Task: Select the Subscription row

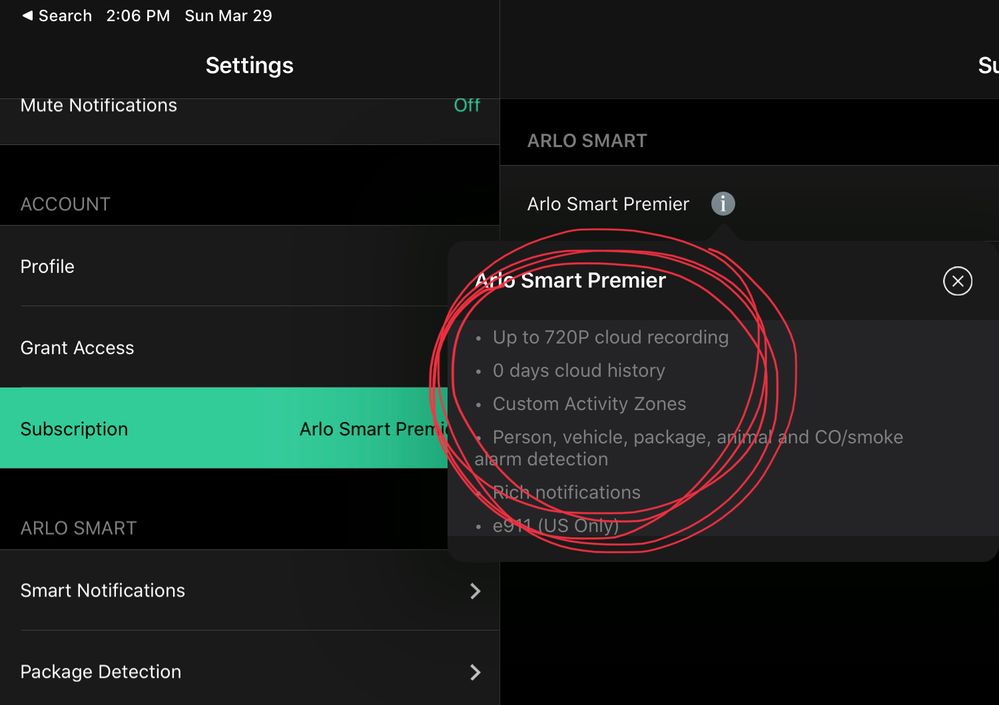Action: (224, 428)
